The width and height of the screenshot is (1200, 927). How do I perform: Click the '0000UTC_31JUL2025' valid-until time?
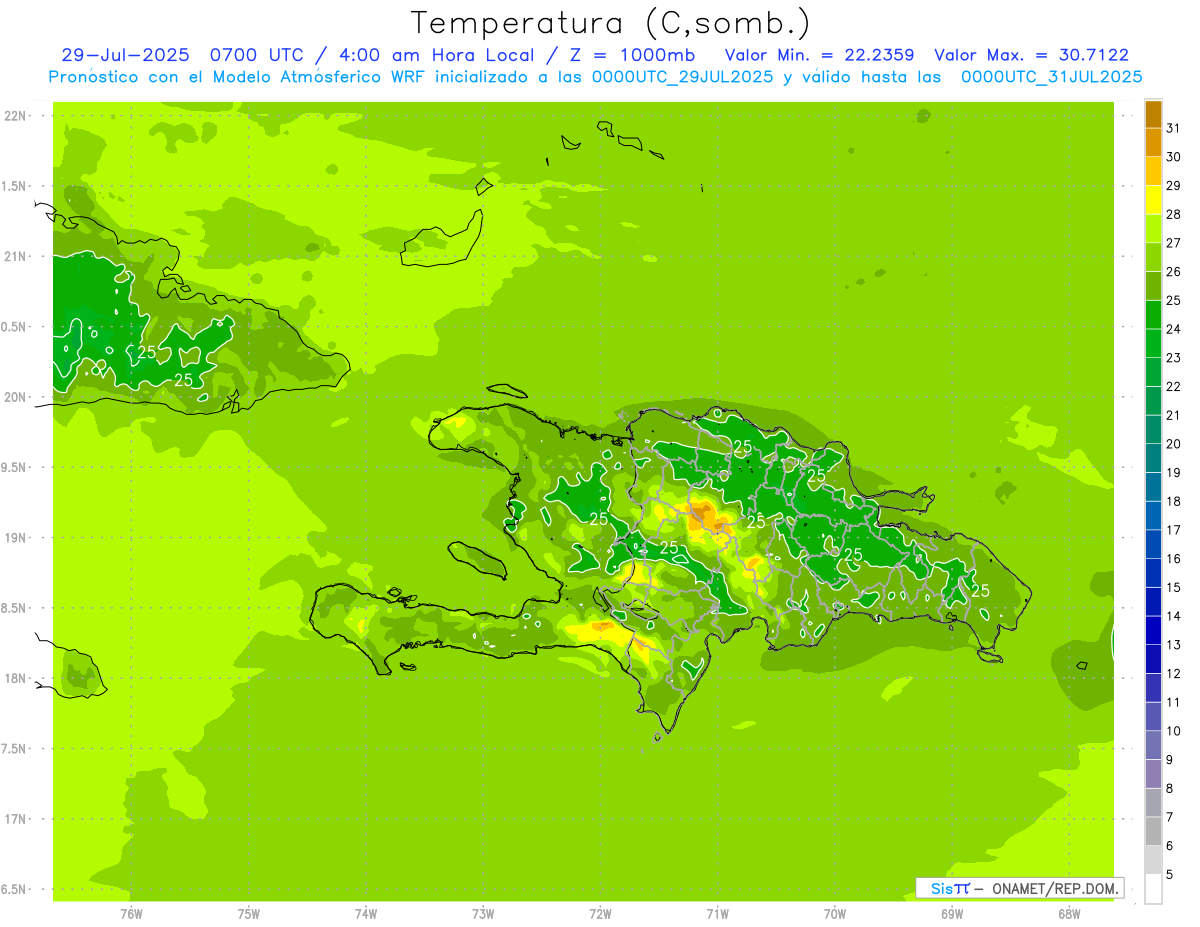click(1051, 77)
